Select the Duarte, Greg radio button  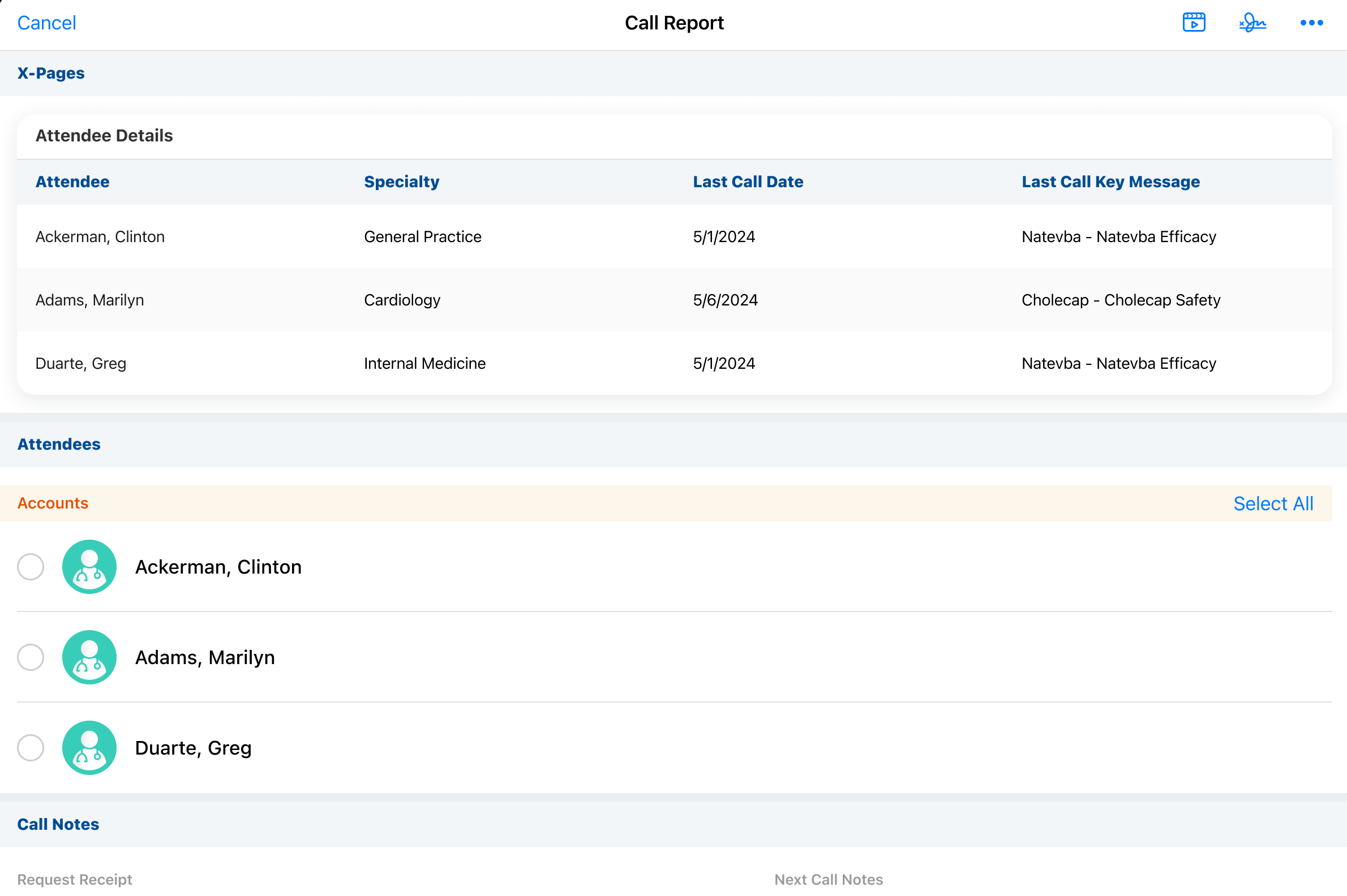31,747
